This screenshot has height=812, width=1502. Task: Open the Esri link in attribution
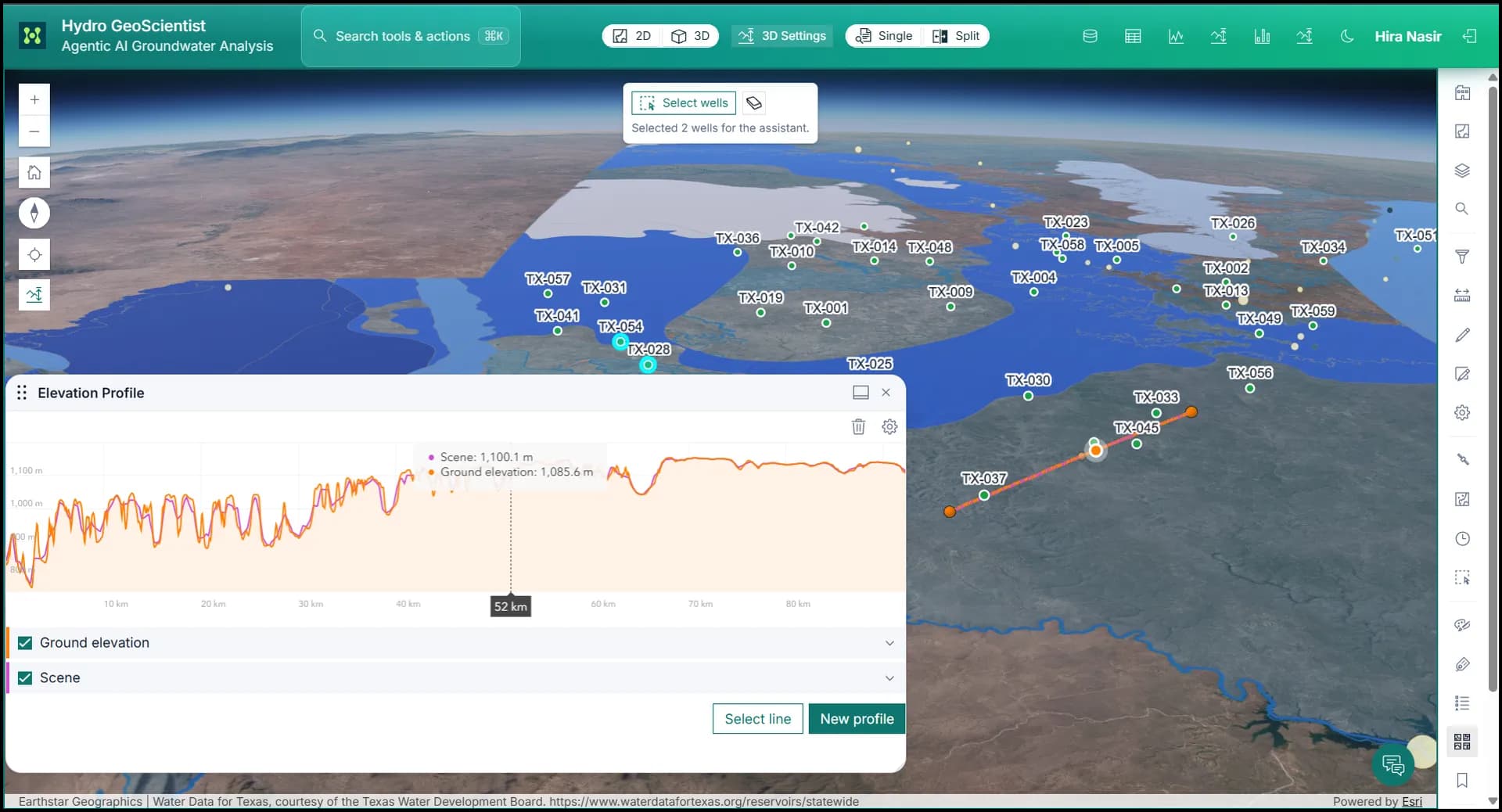click(1412, 802)
